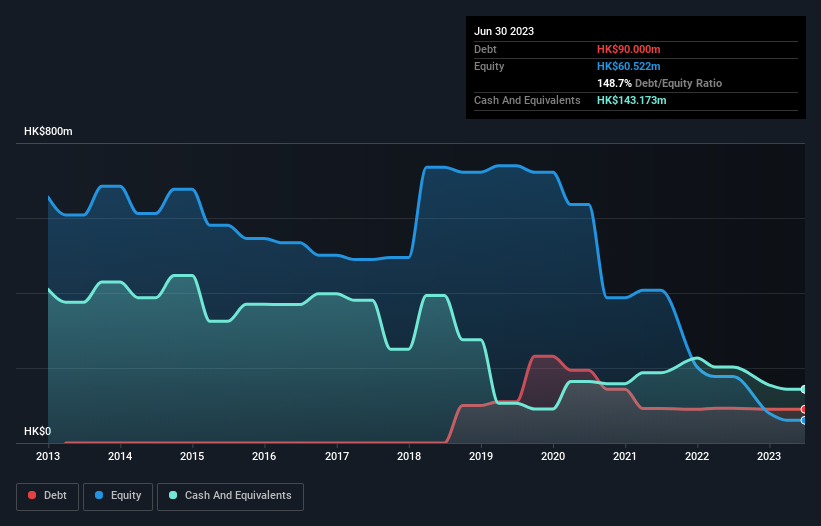Click the 2015 x-axis label

192,456
